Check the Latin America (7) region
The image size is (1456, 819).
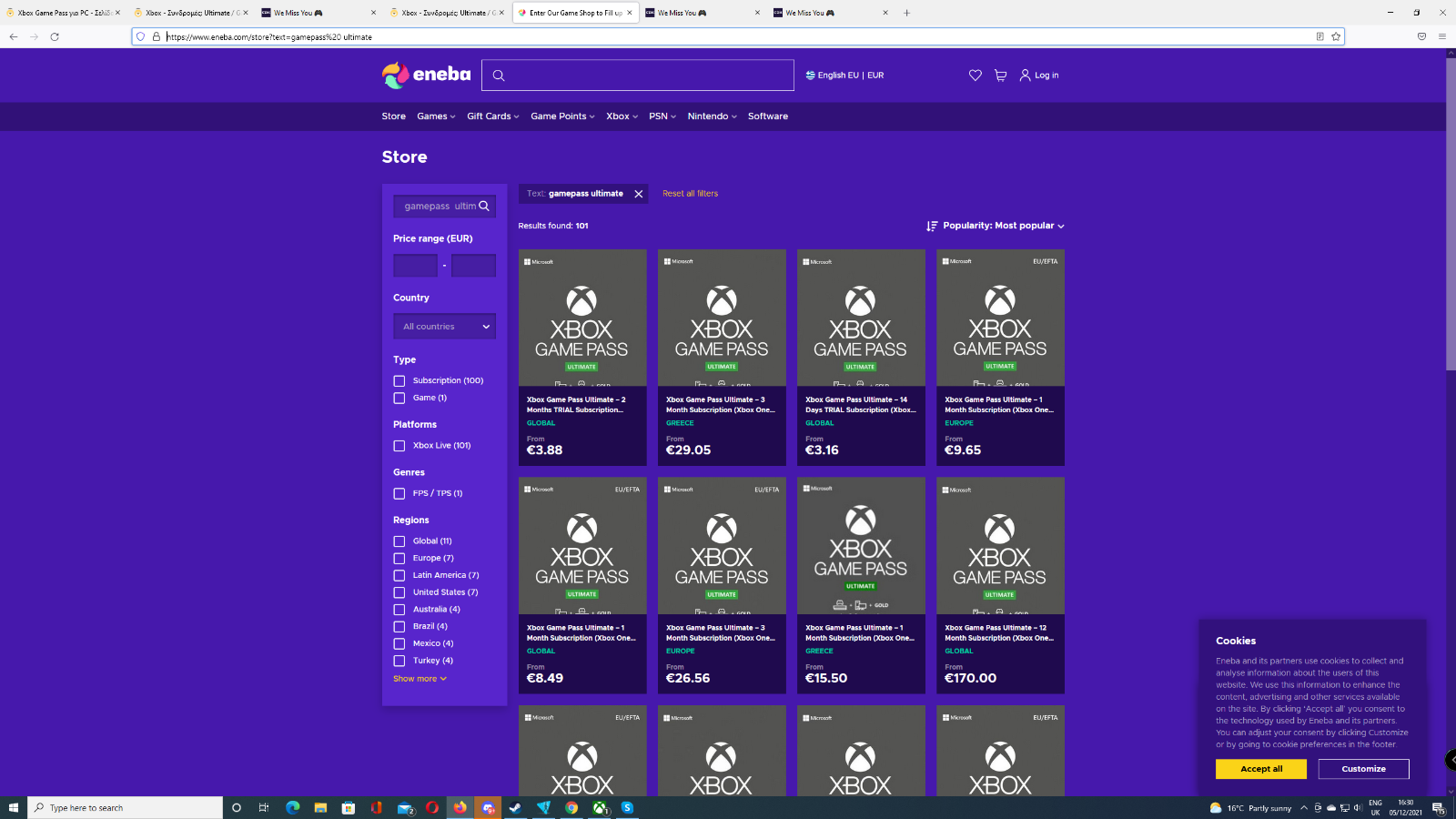tap(399, 576)
